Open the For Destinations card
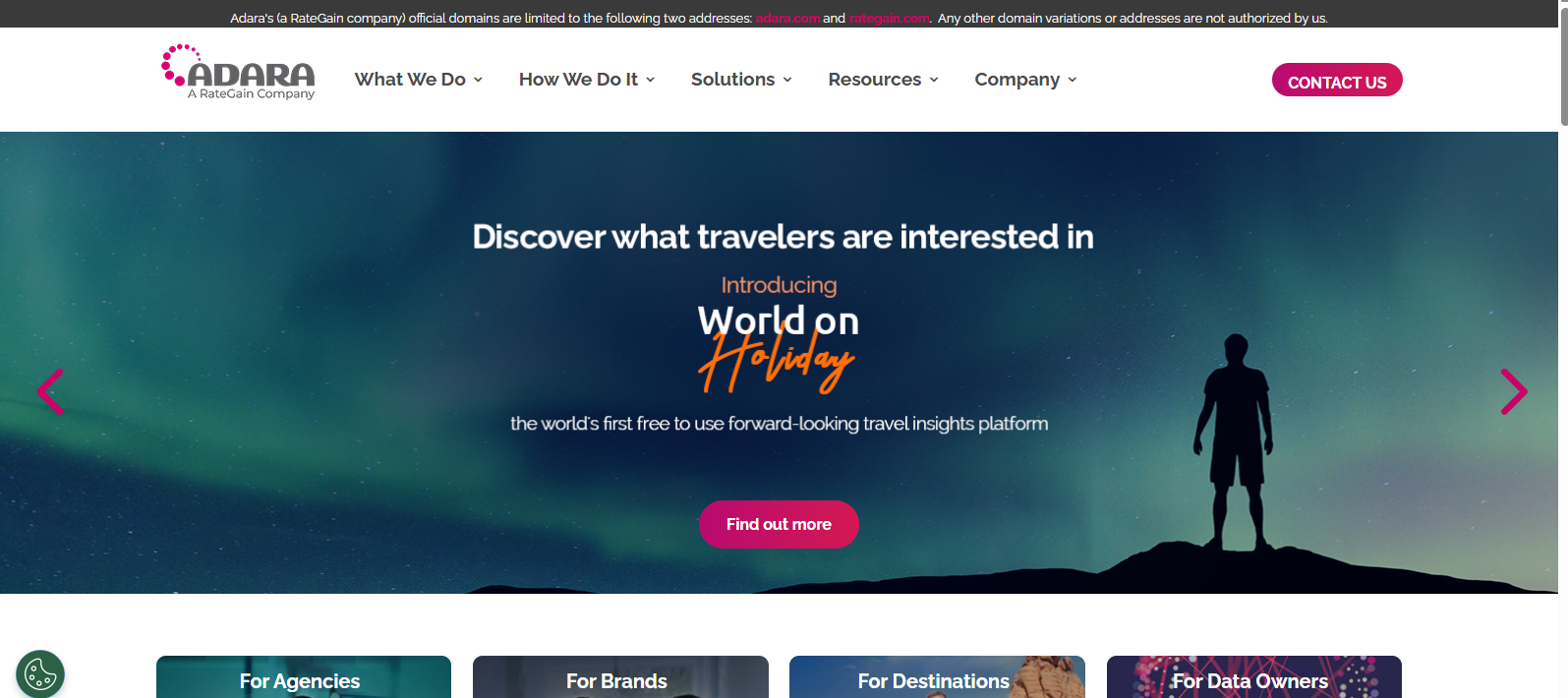Screen dimensions: 1568x698 [937, 677]
